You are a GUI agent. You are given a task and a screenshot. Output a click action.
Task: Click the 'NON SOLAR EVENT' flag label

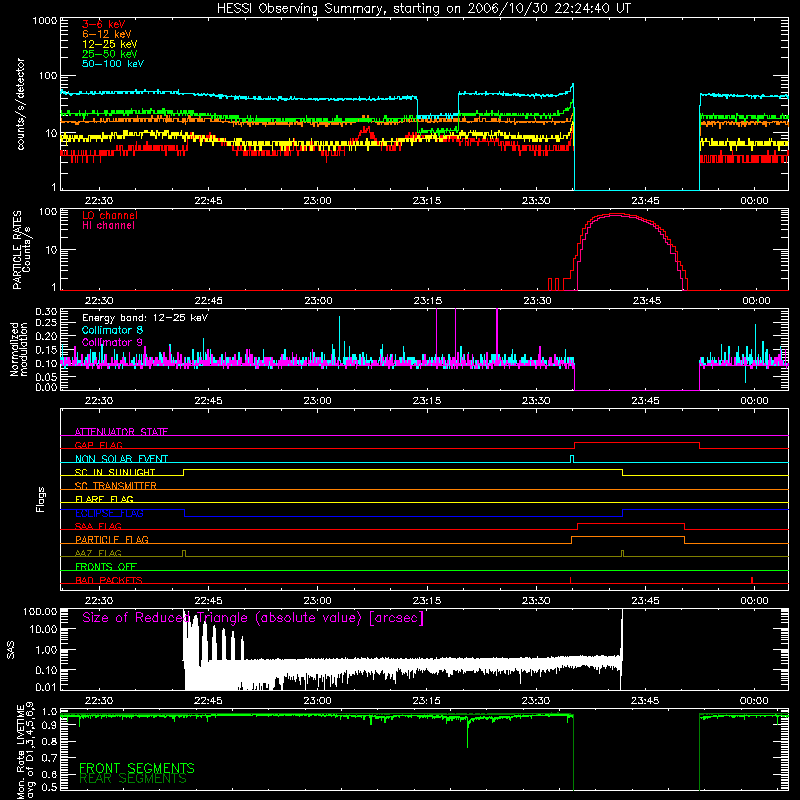(x=121, y=459)
